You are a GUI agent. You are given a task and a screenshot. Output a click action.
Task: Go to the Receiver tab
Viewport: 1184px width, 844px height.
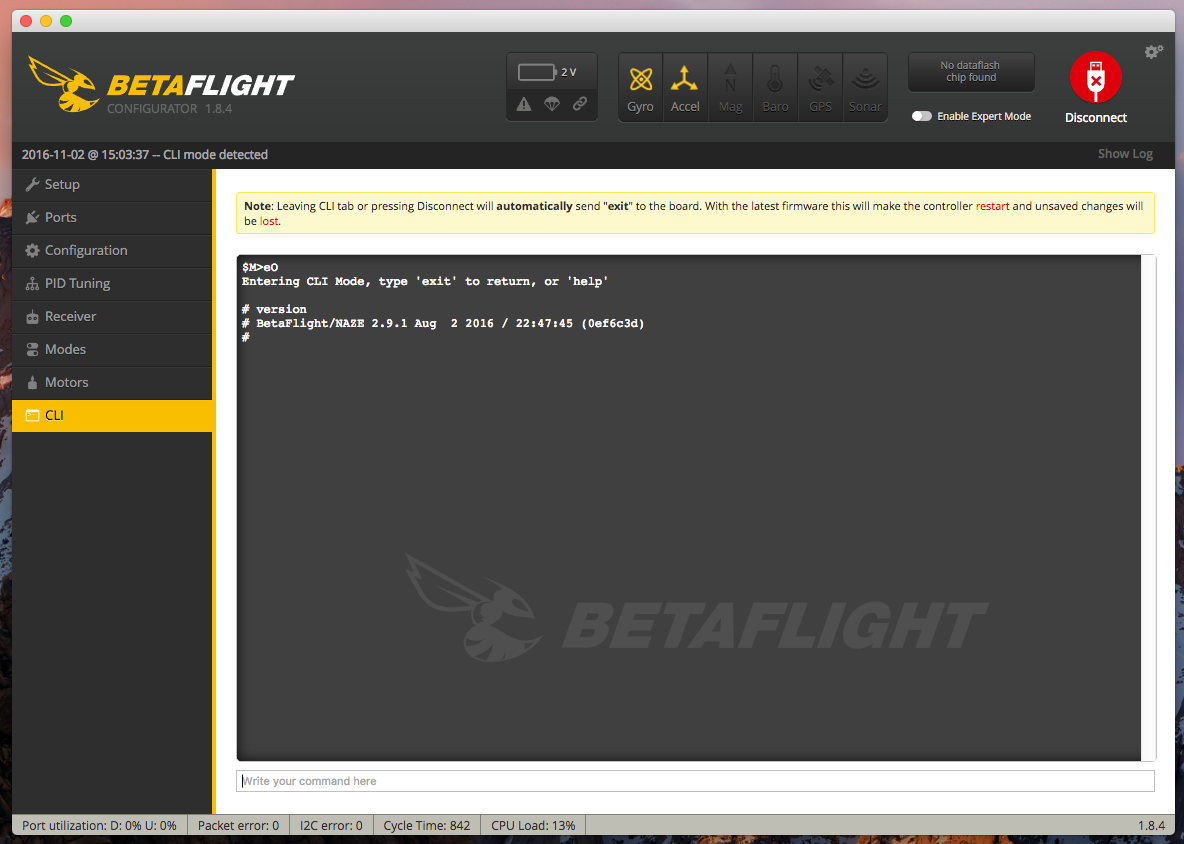pyautogui.click(x=112, y=316)
